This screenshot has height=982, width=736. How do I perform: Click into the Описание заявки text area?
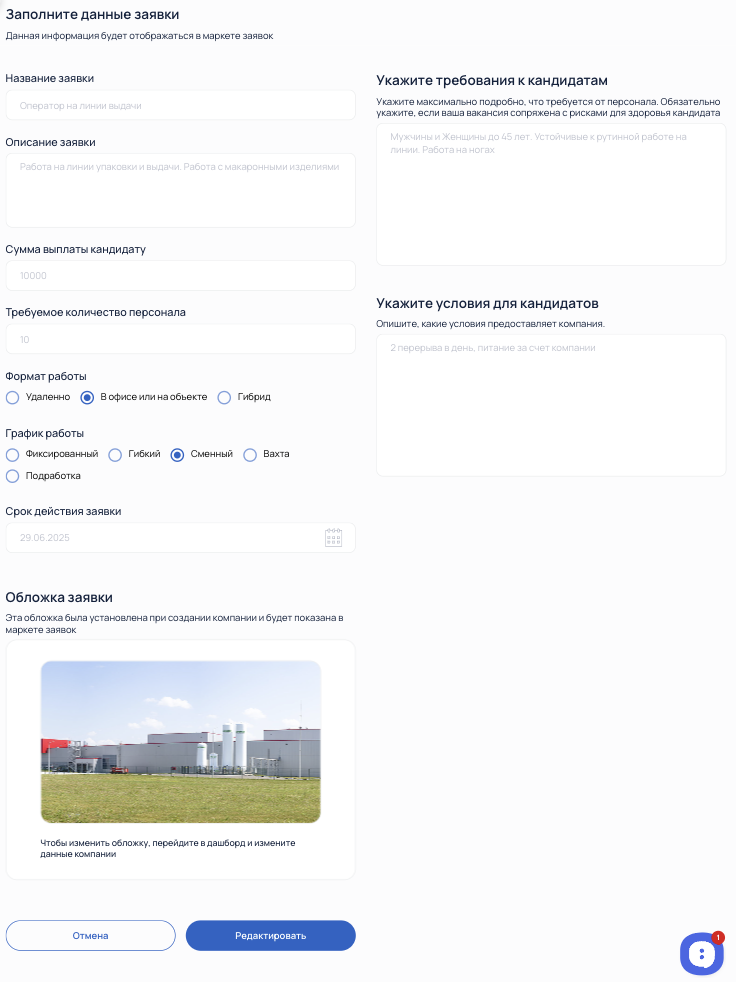point(180,190)
